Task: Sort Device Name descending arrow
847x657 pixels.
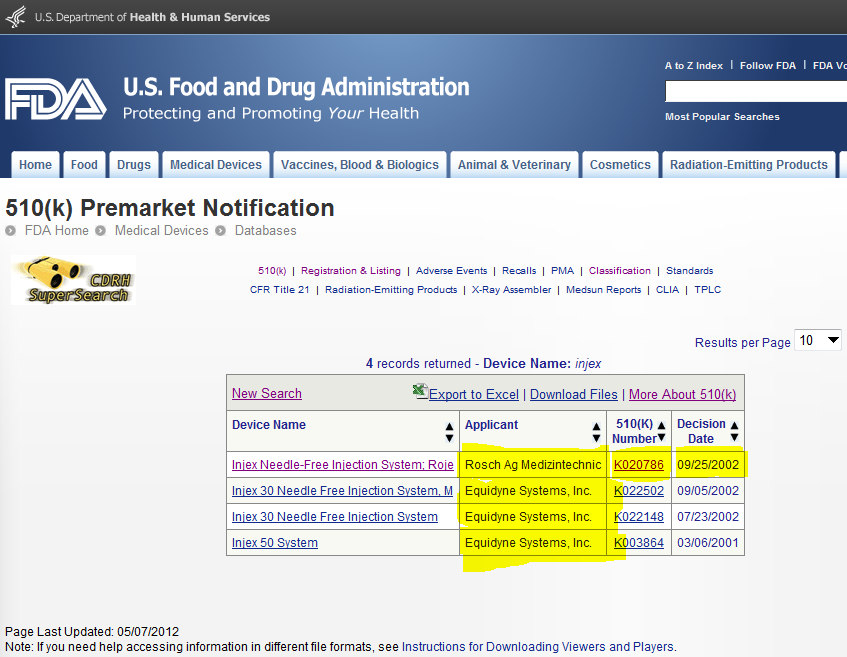Action: click(449, 438)
